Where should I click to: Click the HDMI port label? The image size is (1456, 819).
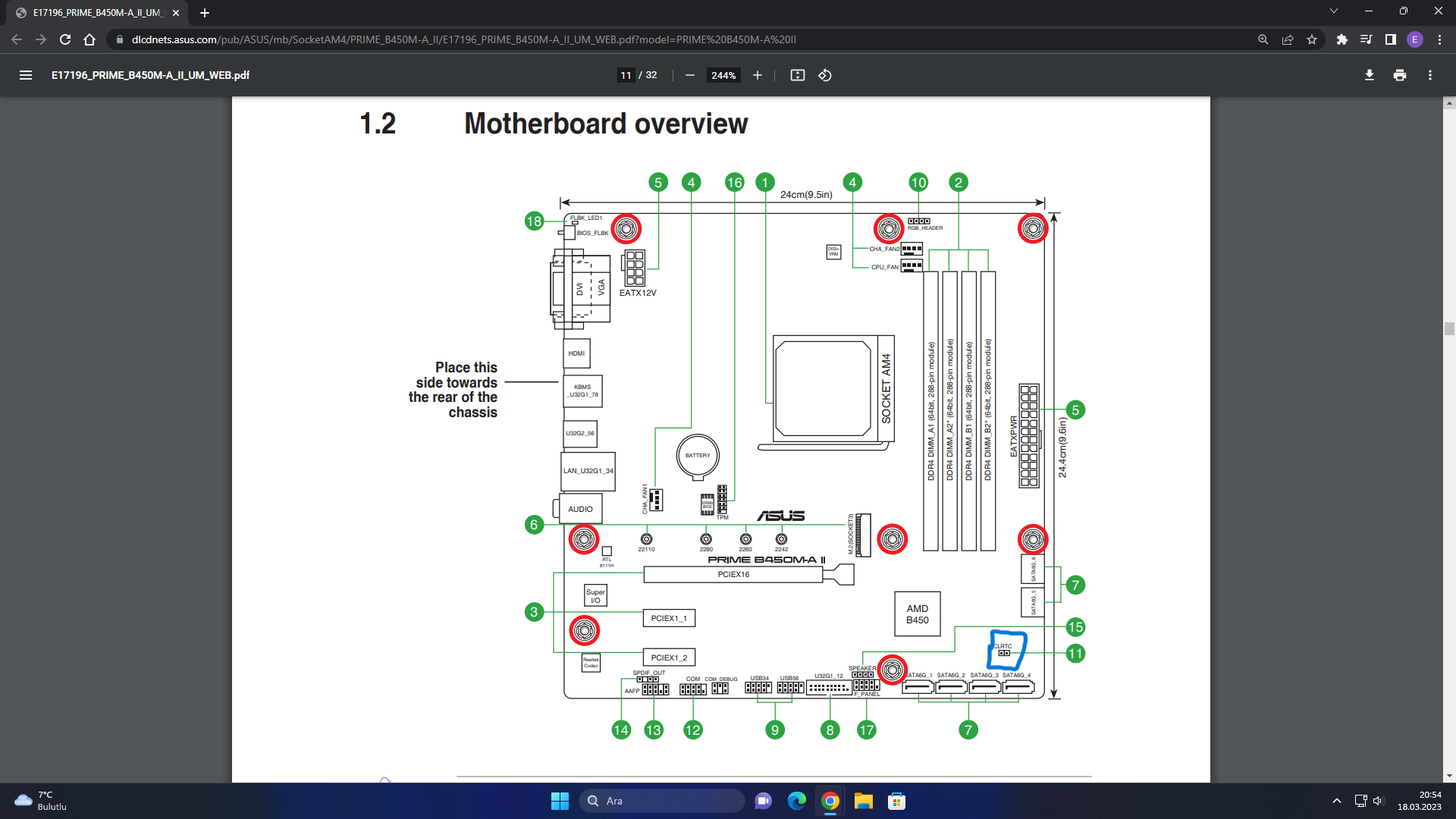point(576,353)
